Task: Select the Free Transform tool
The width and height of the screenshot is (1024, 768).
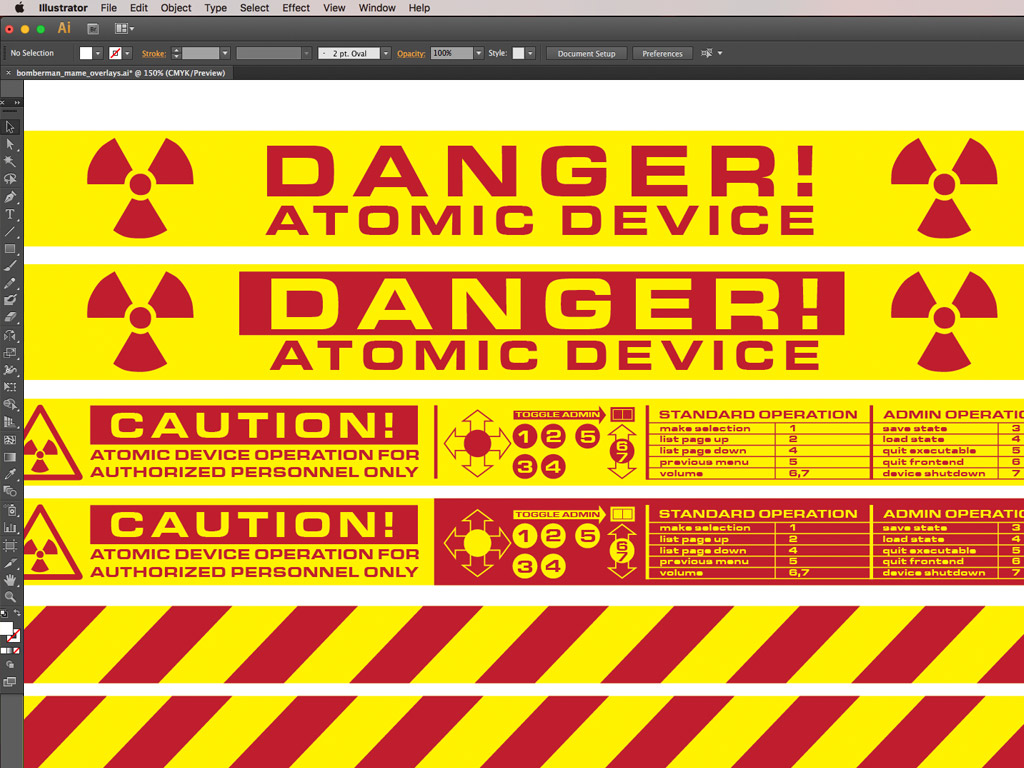Action: pyautogui.click(x=10, y=387)
